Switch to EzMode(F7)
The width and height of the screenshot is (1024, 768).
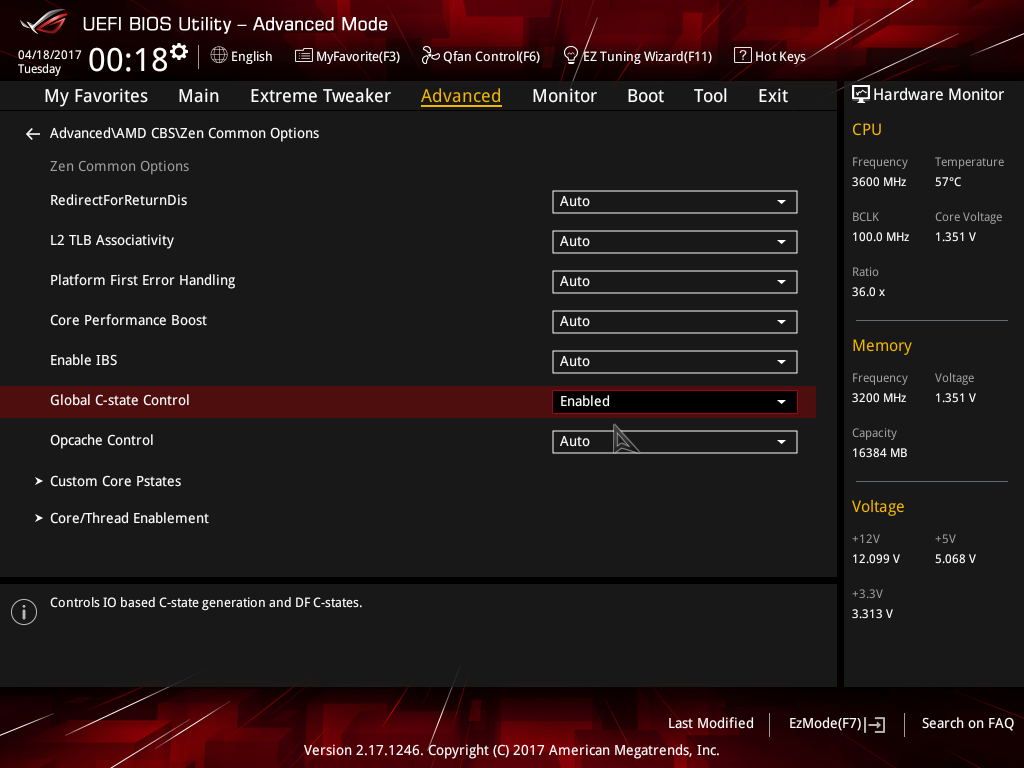pyautogui.click(x=836, y=723)
